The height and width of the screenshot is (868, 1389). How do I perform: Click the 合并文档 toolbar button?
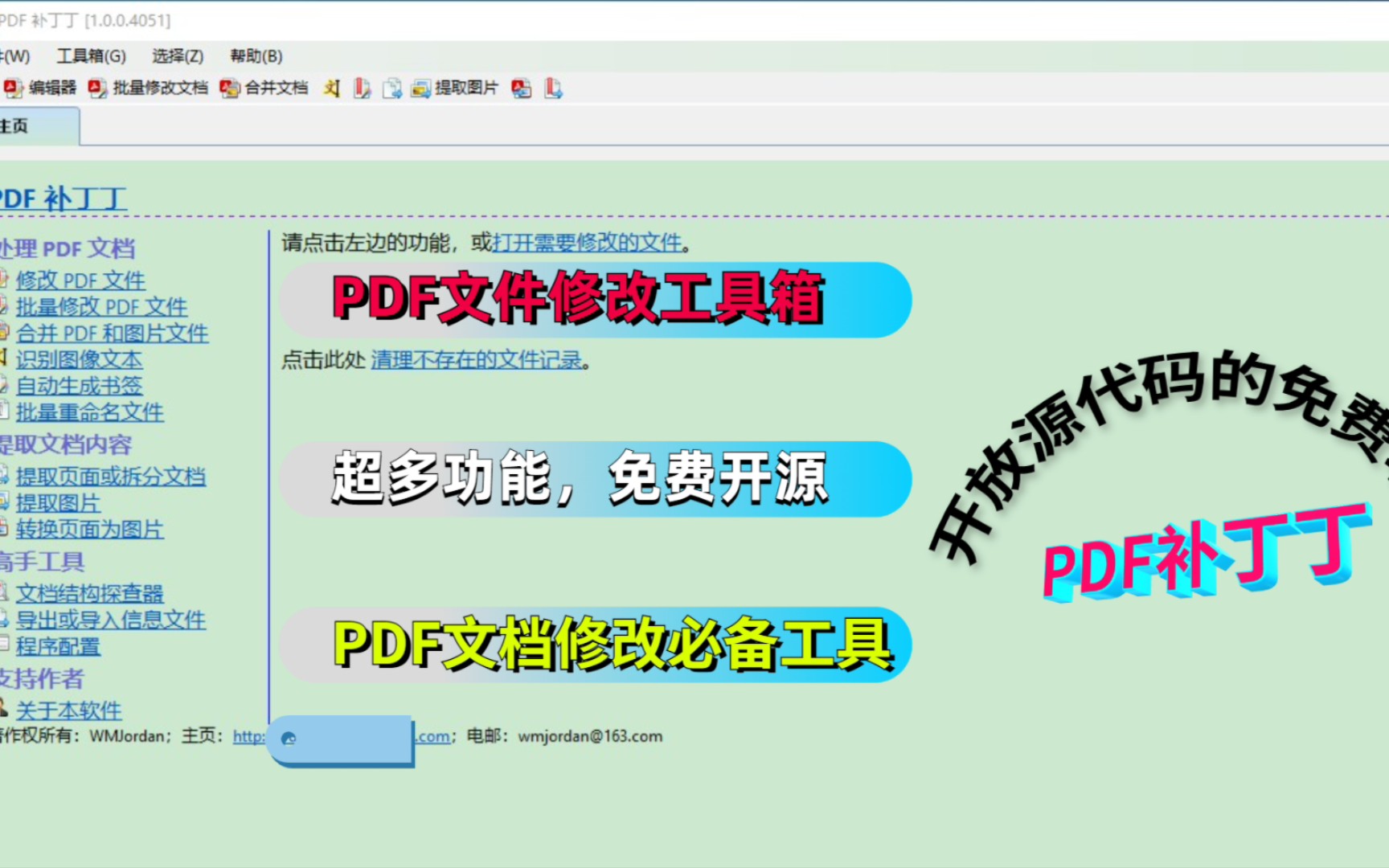(264, 88)
